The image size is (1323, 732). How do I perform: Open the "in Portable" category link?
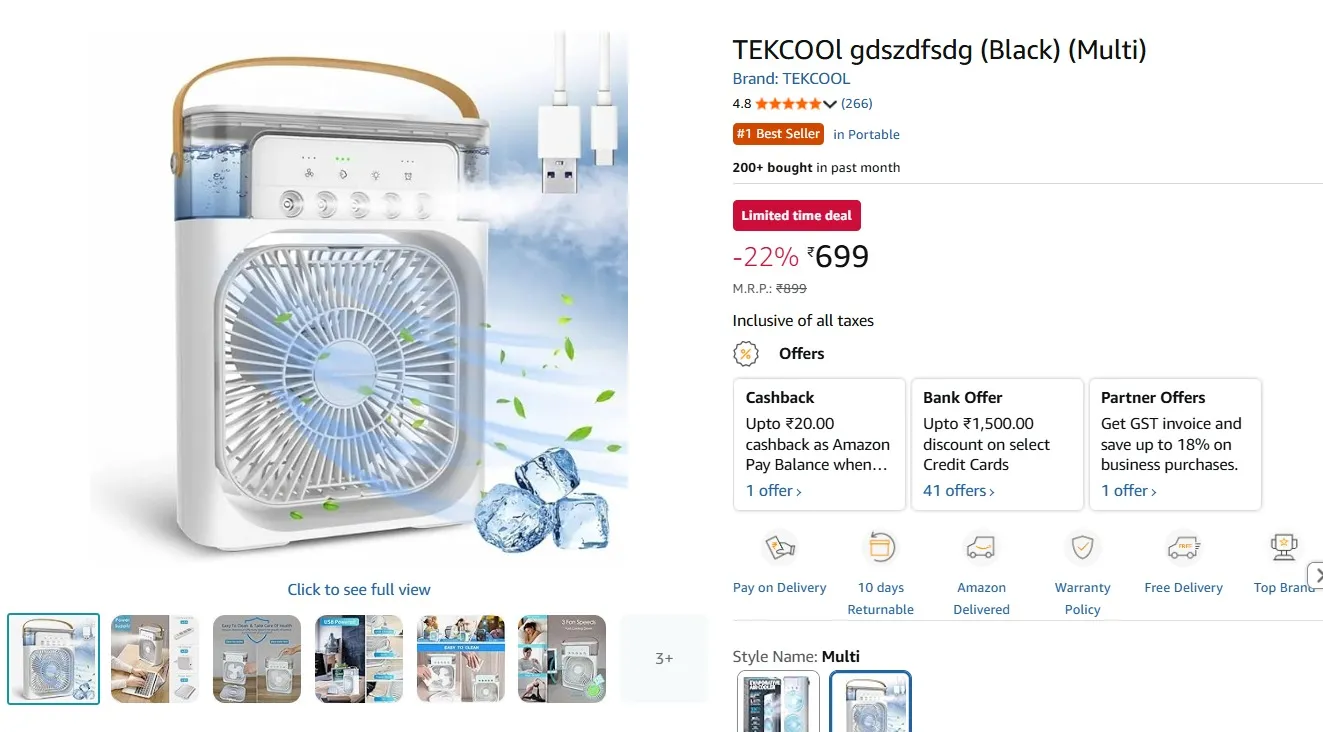866,135
